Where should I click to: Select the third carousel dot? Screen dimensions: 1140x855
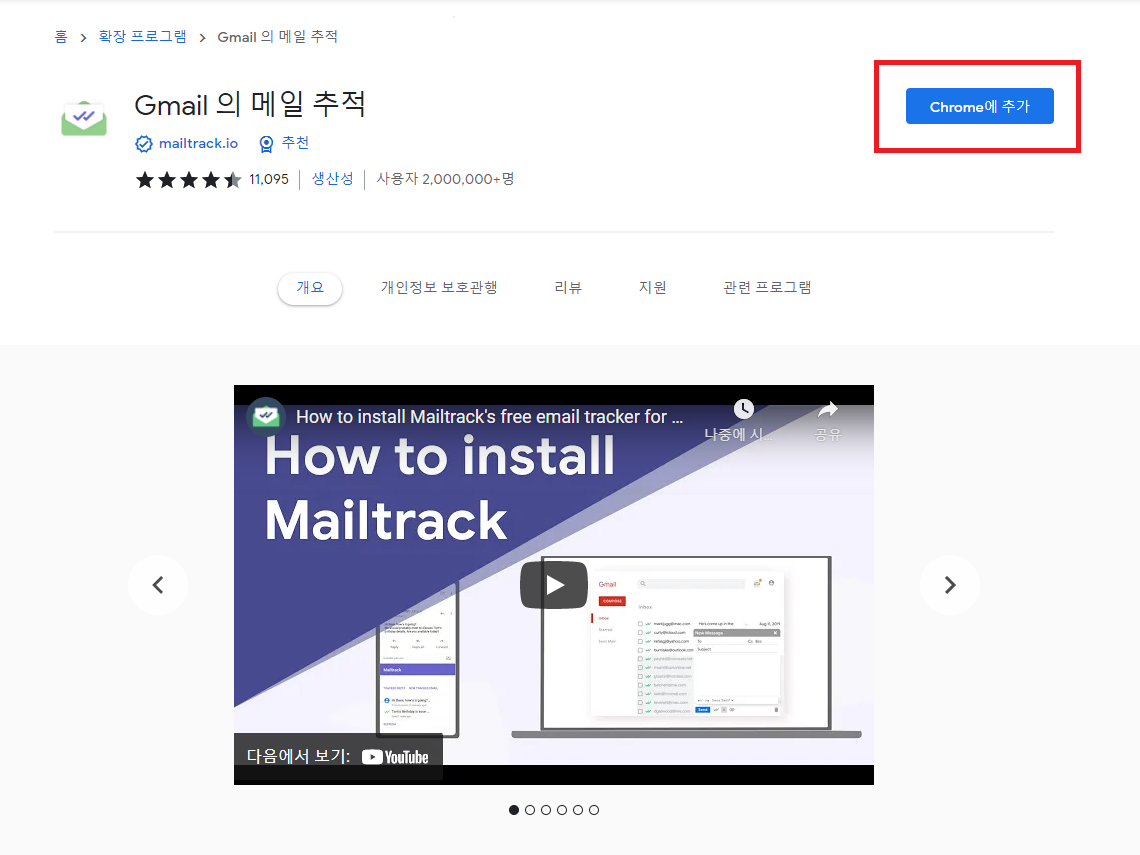[546, 810]
